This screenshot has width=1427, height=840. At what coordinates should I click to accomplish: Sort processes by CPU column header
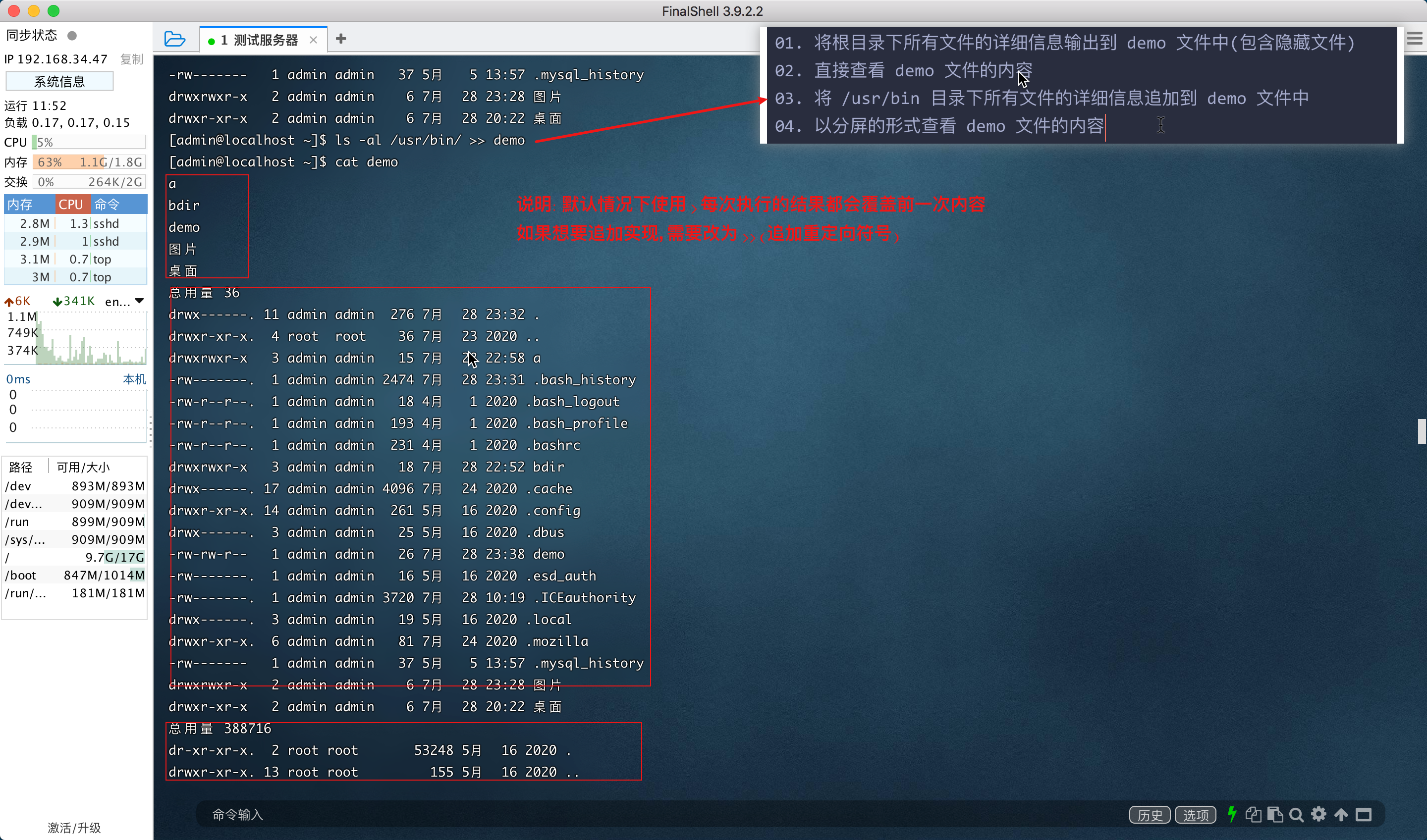click(71, 204)
